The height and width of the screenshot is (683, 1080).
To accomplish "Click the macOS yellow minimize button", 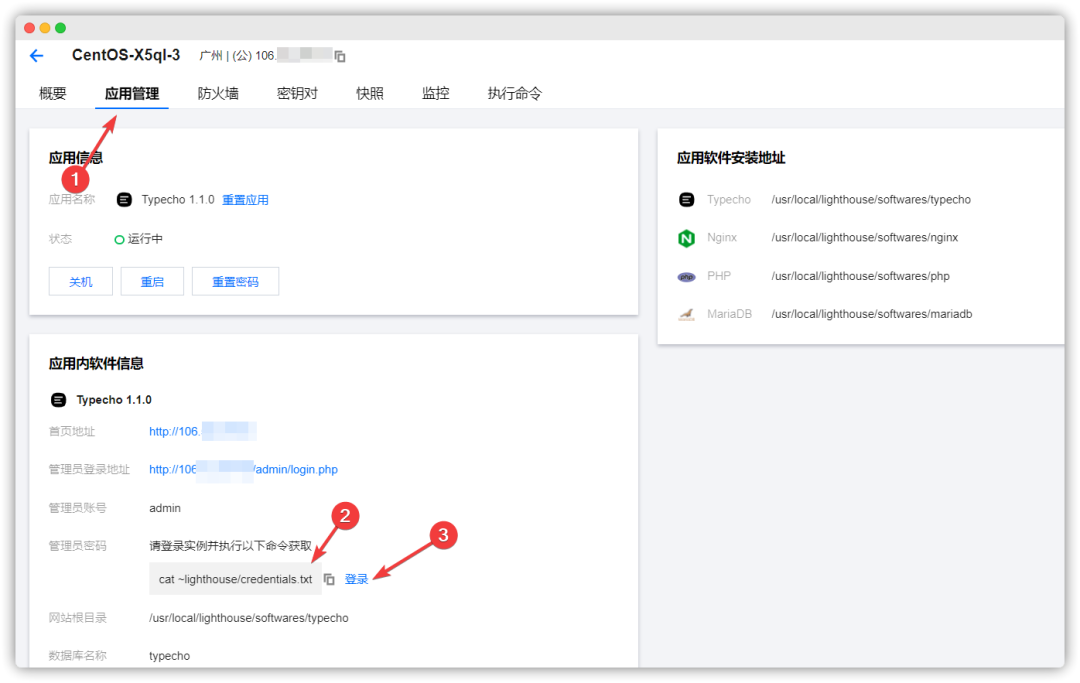I will [x=45, y=28].
